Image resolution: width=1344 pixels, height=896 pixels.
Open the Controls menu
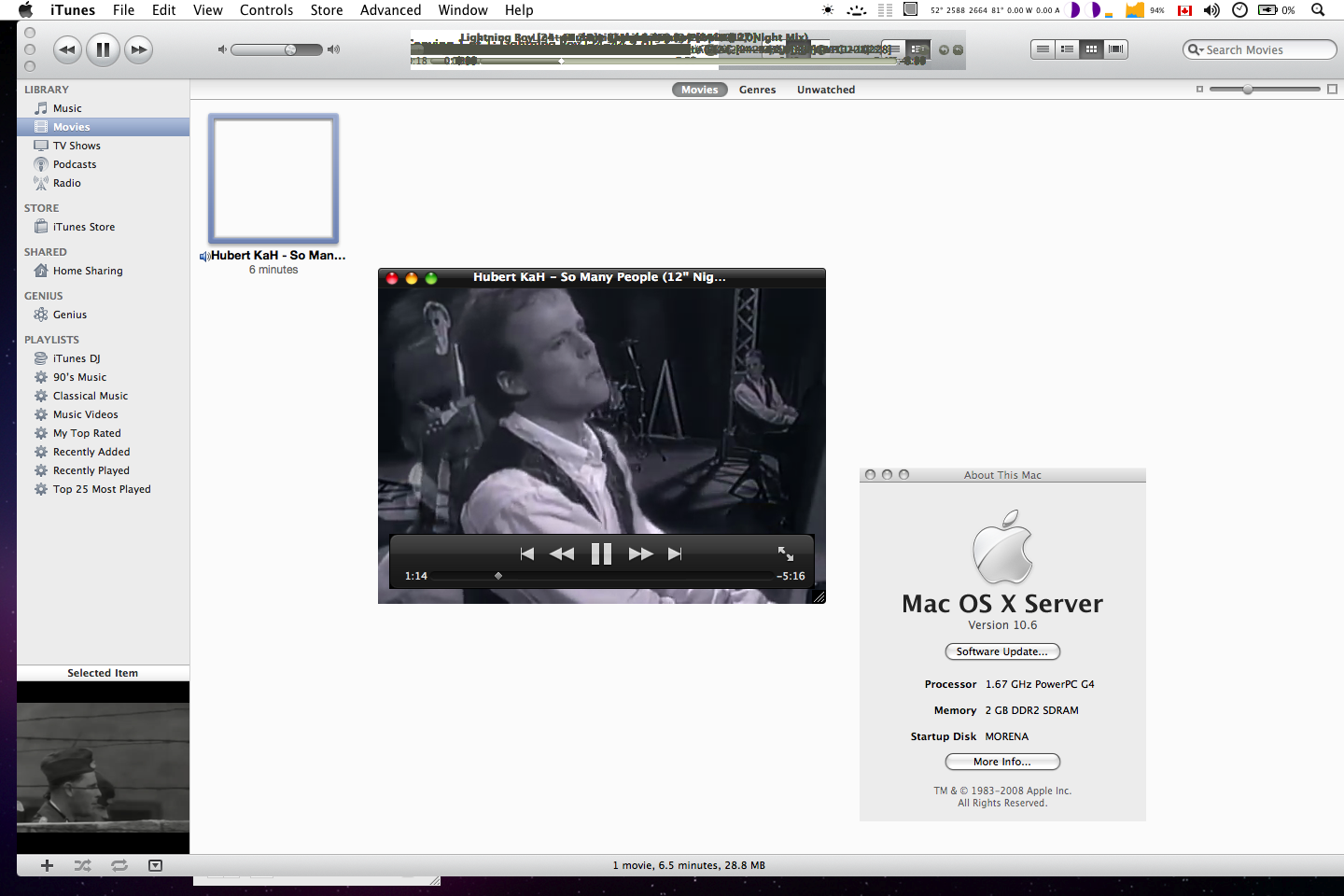point(267,10)
